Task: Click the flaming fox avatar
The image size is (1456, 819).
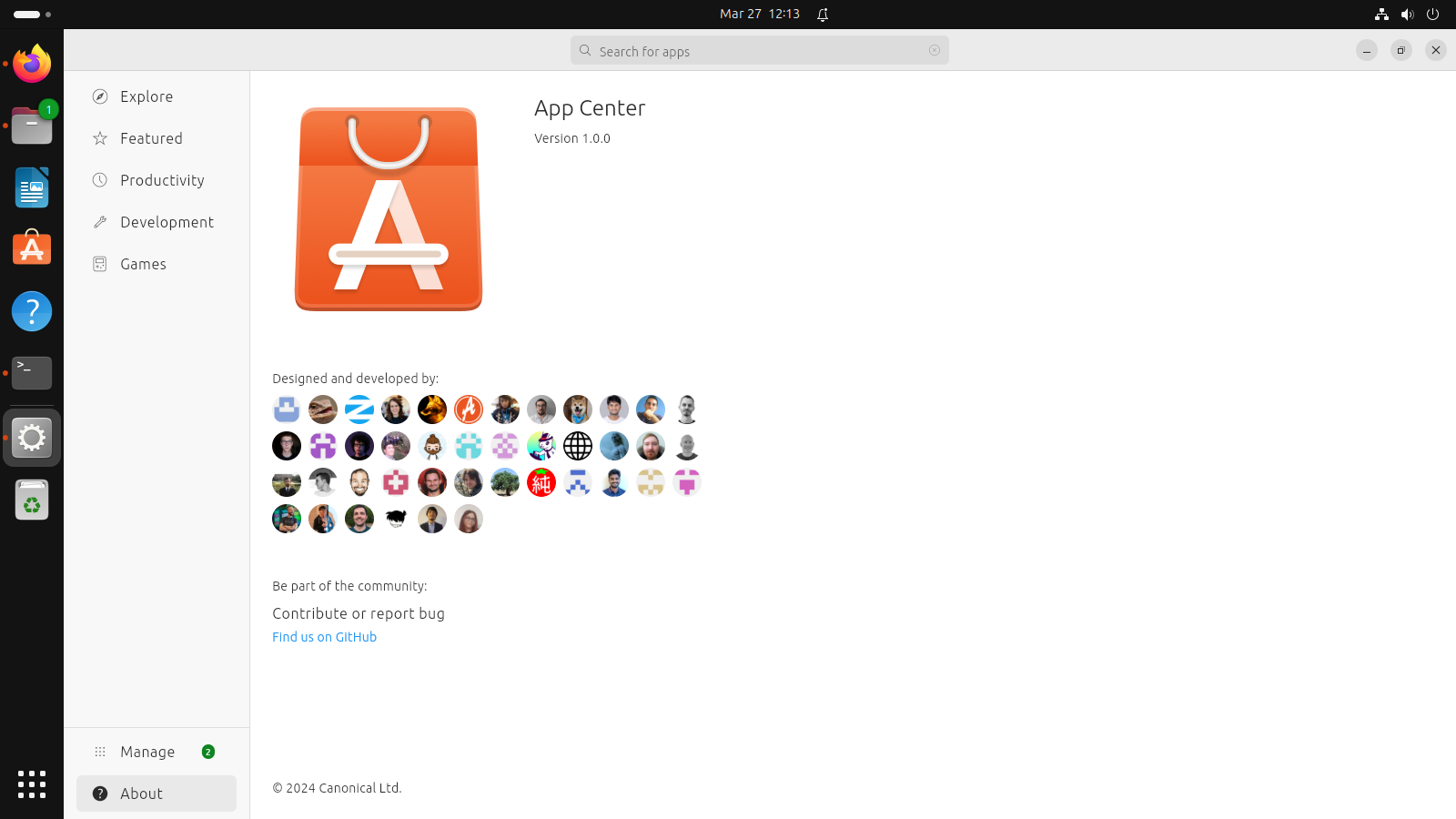Action: [x=432, y=409]
